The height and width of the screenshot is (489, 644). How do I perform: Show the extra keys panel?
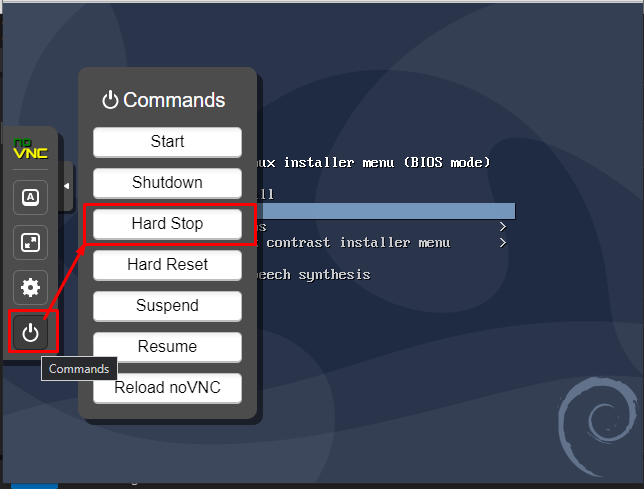[x=30, y=197]
